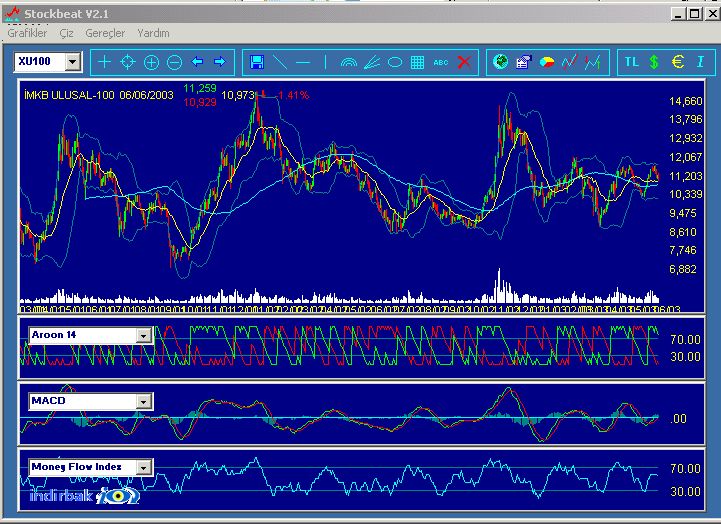Toggle the grid icon in toolbar
The height and width of the screenshot is (524, 721).
point(418,62)
